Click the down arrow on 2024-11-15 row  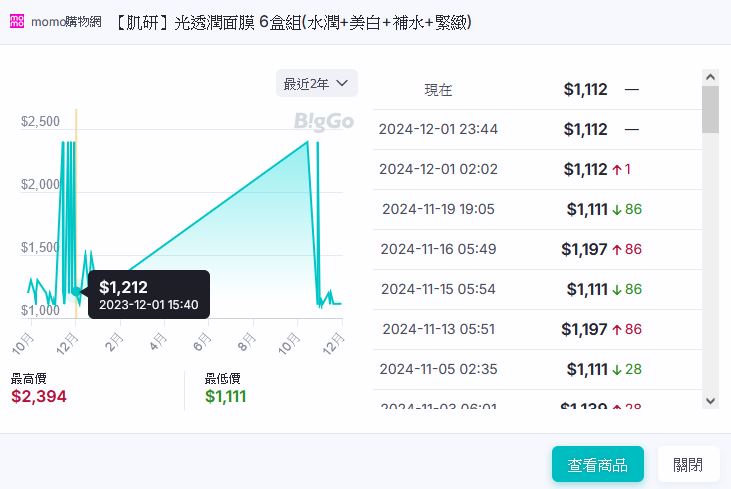click(616, 290)
